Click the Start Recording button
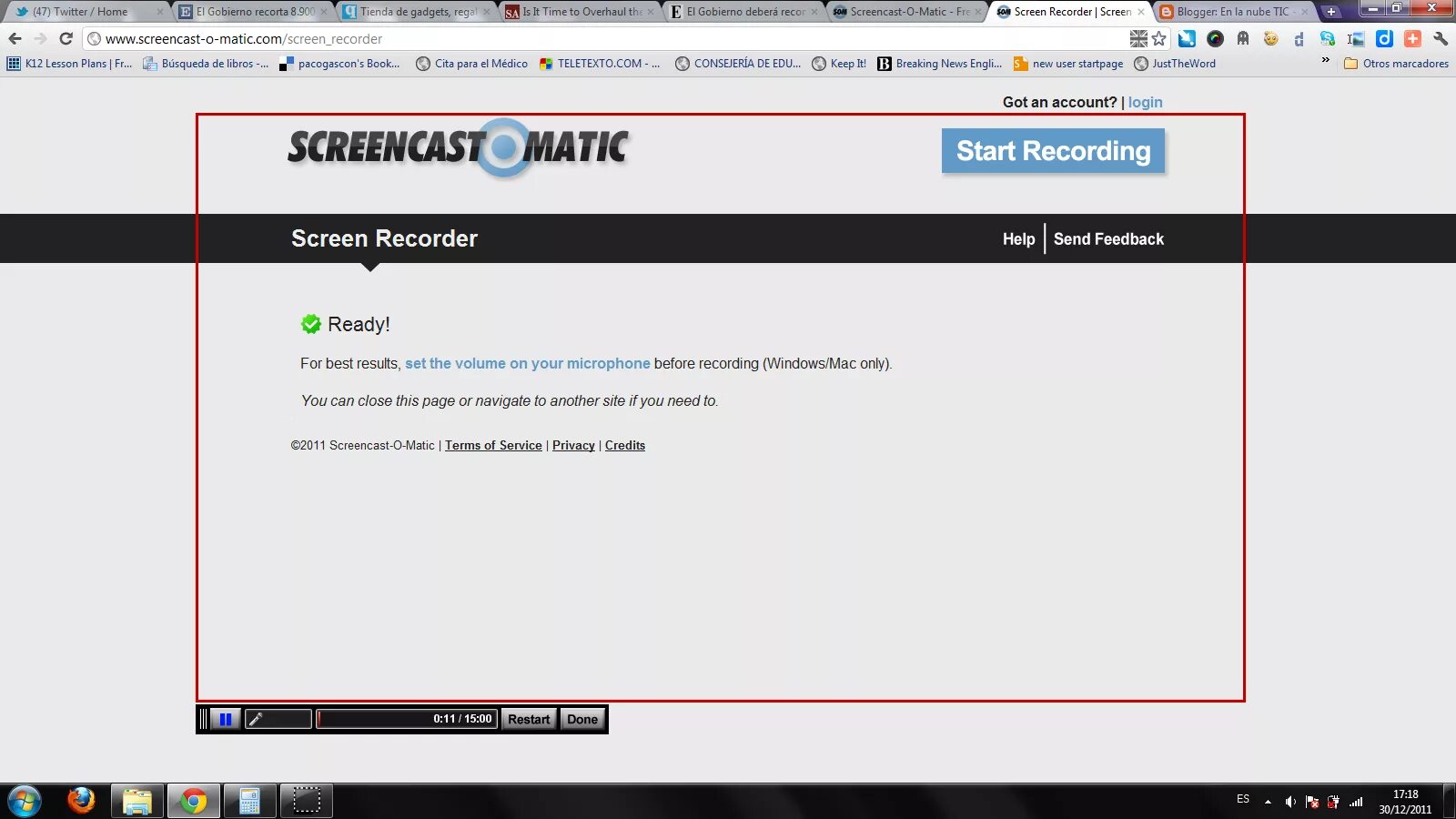The width and height of the screenshot is (1456, 819). [x=1053, y=151]
